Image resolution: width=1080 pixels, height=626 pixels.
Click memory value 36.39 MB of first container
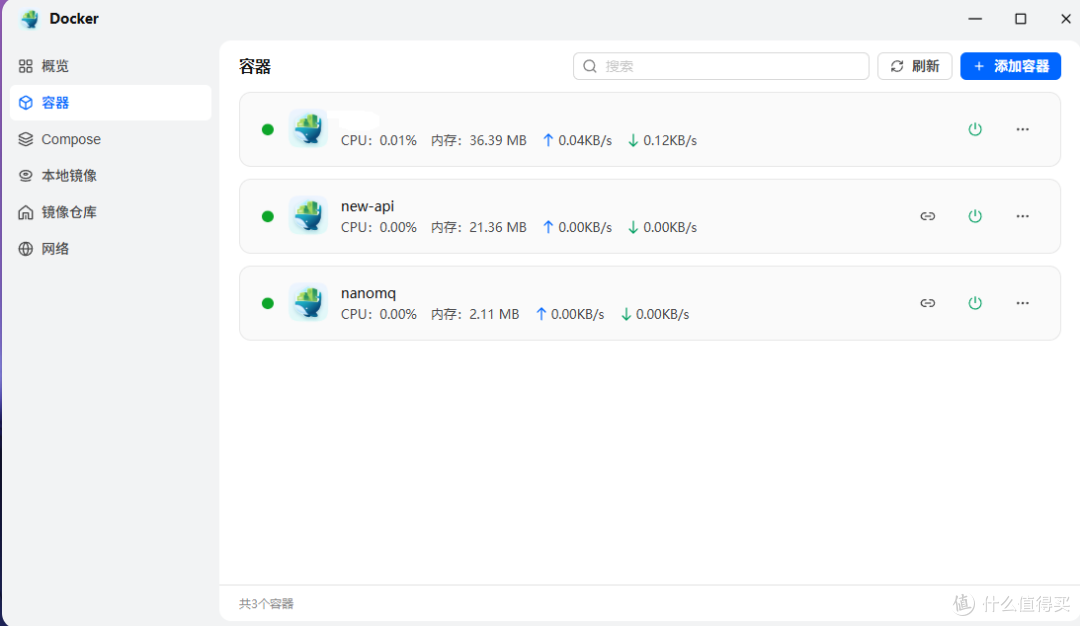pyautogui.click(x=498, y=140)
